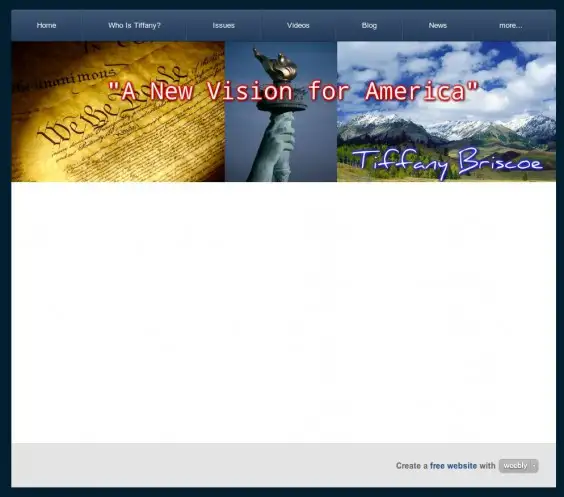
Task: Click the Tiffany Briscoe signature title
Action: pyautogui.click(x=447, y=163)
